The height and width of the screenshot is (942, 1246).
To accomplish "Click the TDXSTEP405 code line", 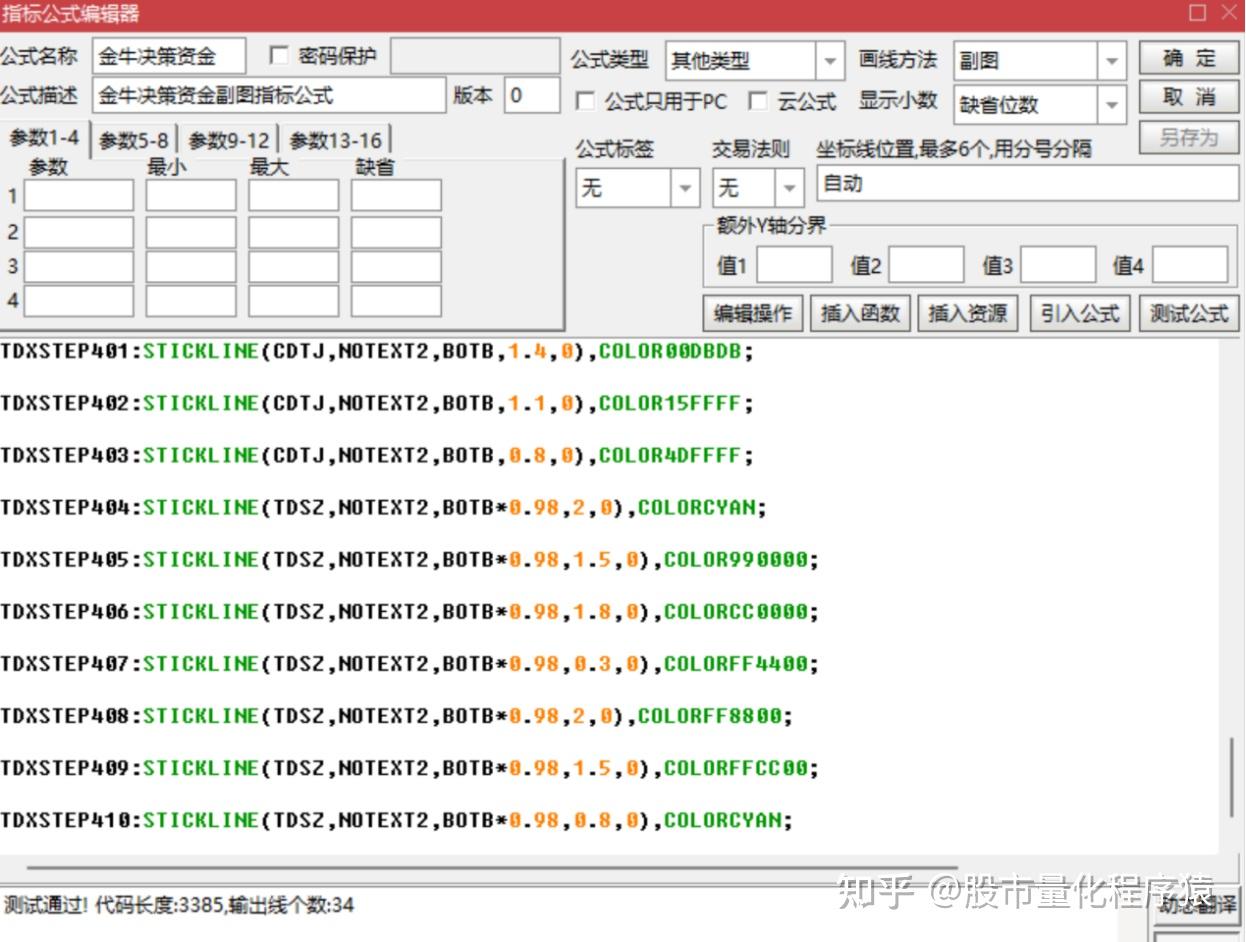I will tap(410, 560).
